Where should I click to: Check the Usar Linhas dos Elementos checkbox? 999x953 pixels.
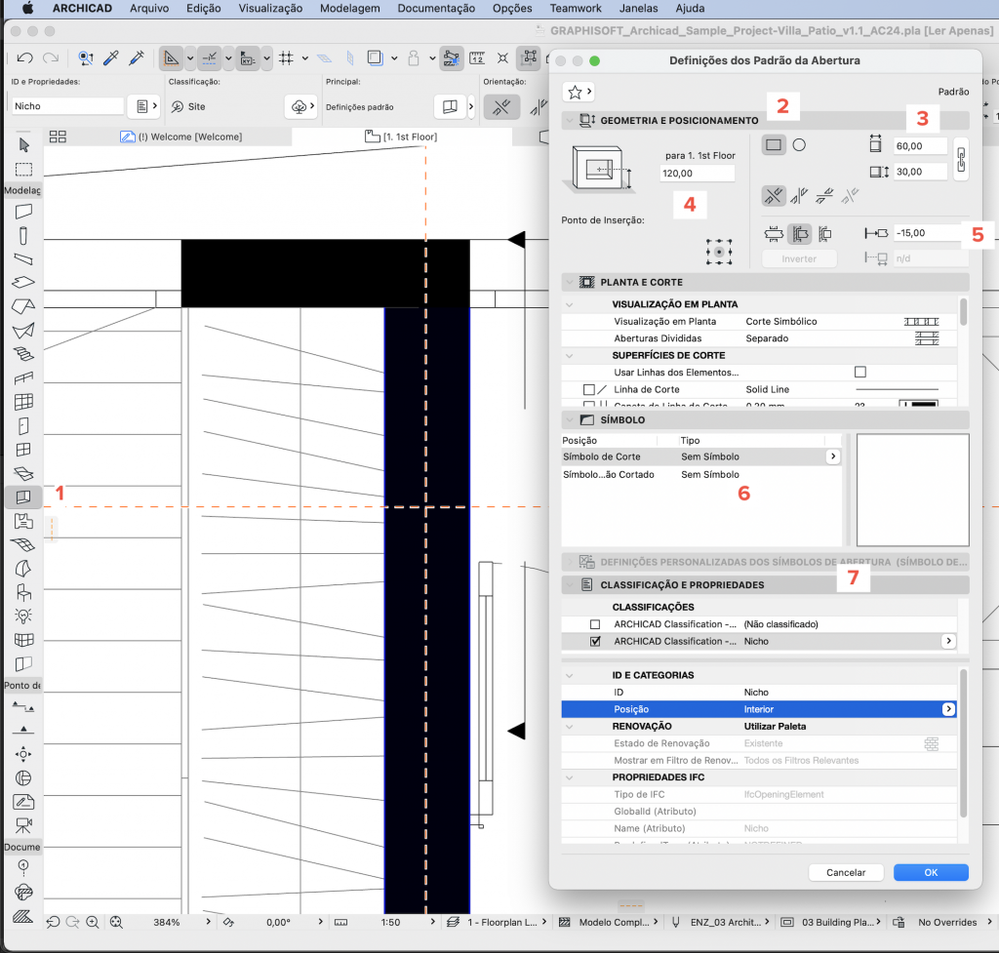pos(860,372)
